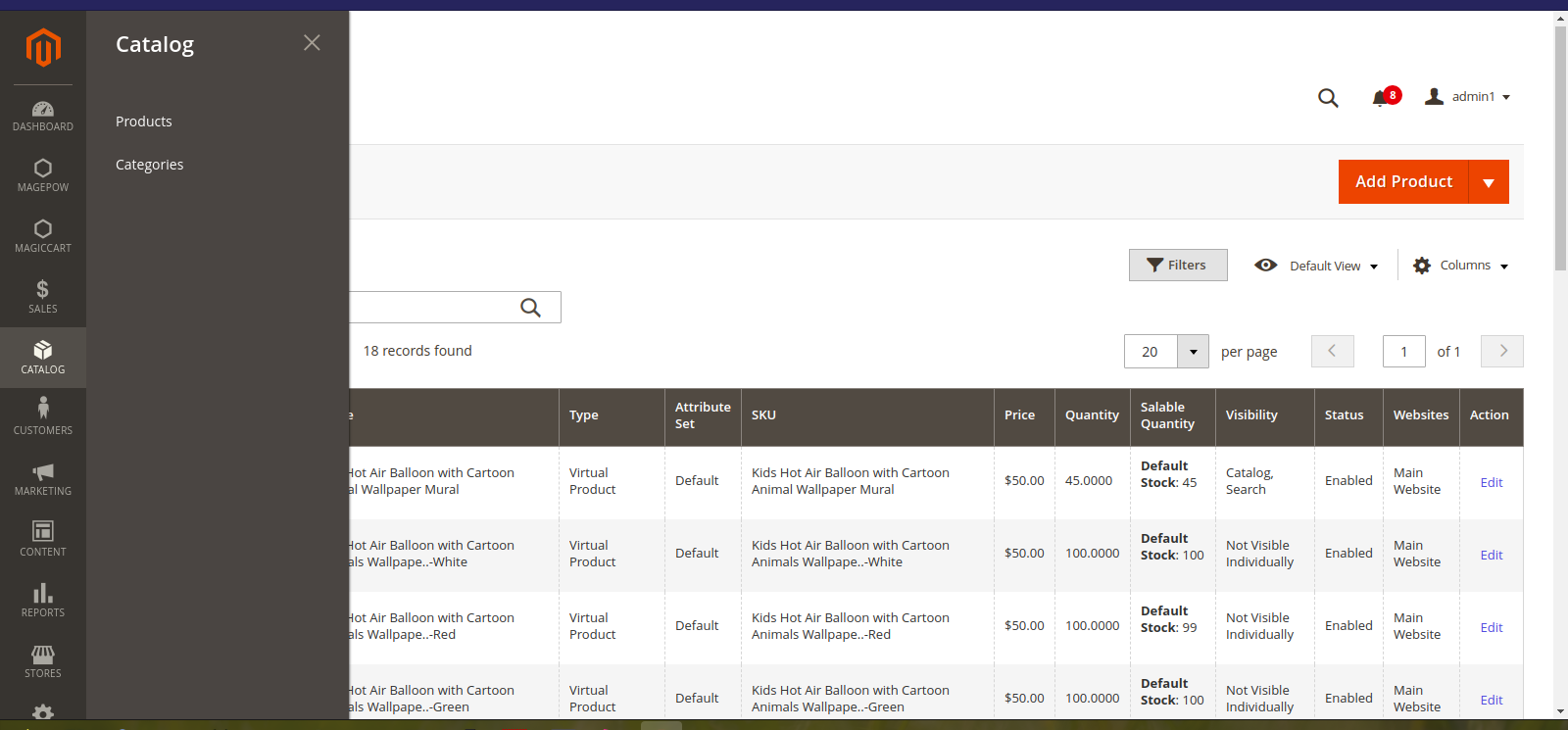Open the Default View dropdown
The width and height of the screenshot is (1568, 730).
click(x=1317, y=266)
